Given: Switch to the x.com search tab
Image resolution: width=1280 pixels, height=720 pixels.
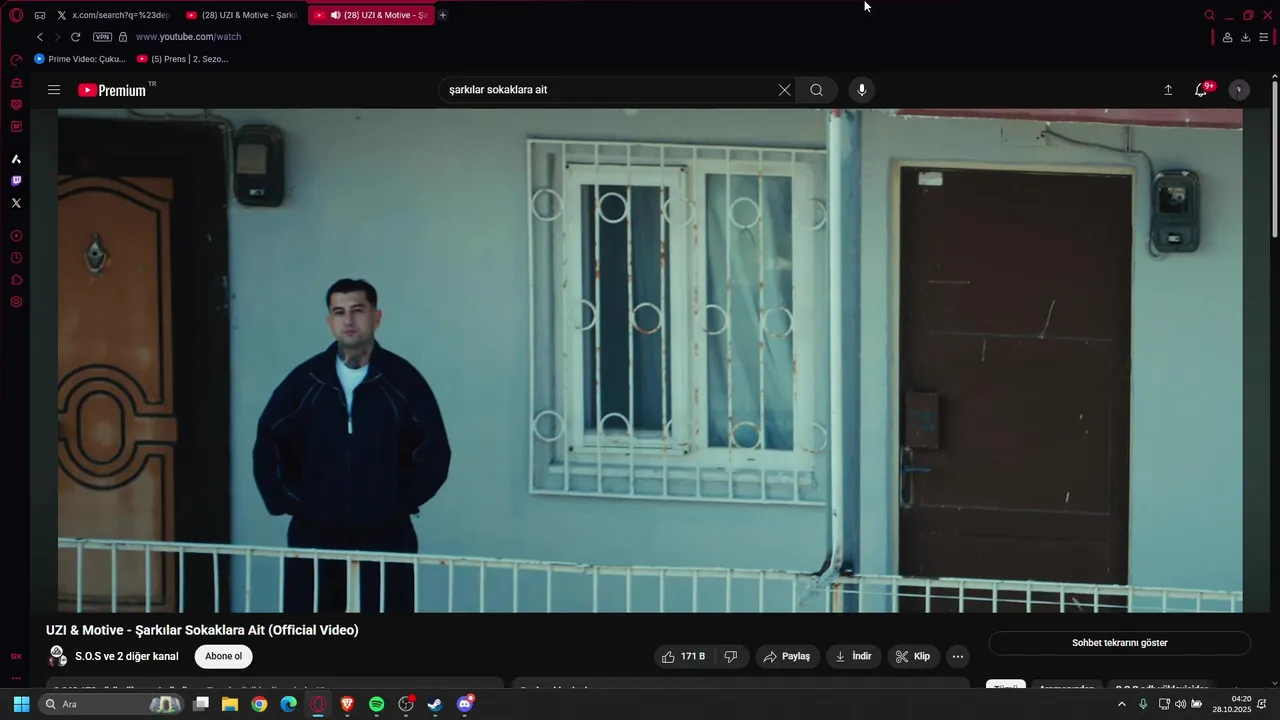Looking at the screenshot, I should click(113, 15).
